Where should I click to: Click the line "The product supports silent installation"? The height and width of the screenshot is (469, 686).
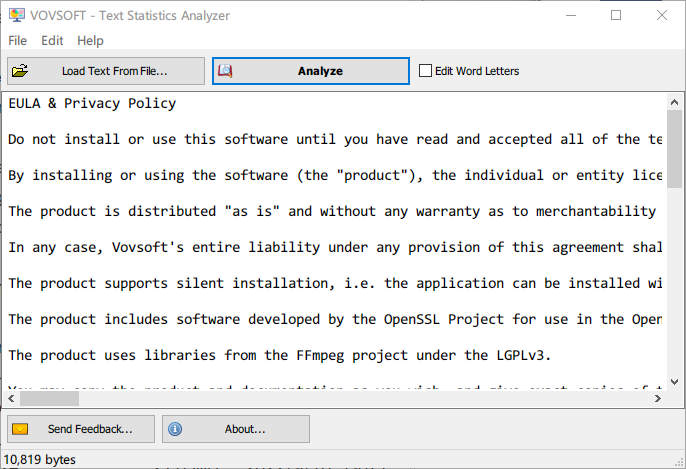click(x=335, y=283)
